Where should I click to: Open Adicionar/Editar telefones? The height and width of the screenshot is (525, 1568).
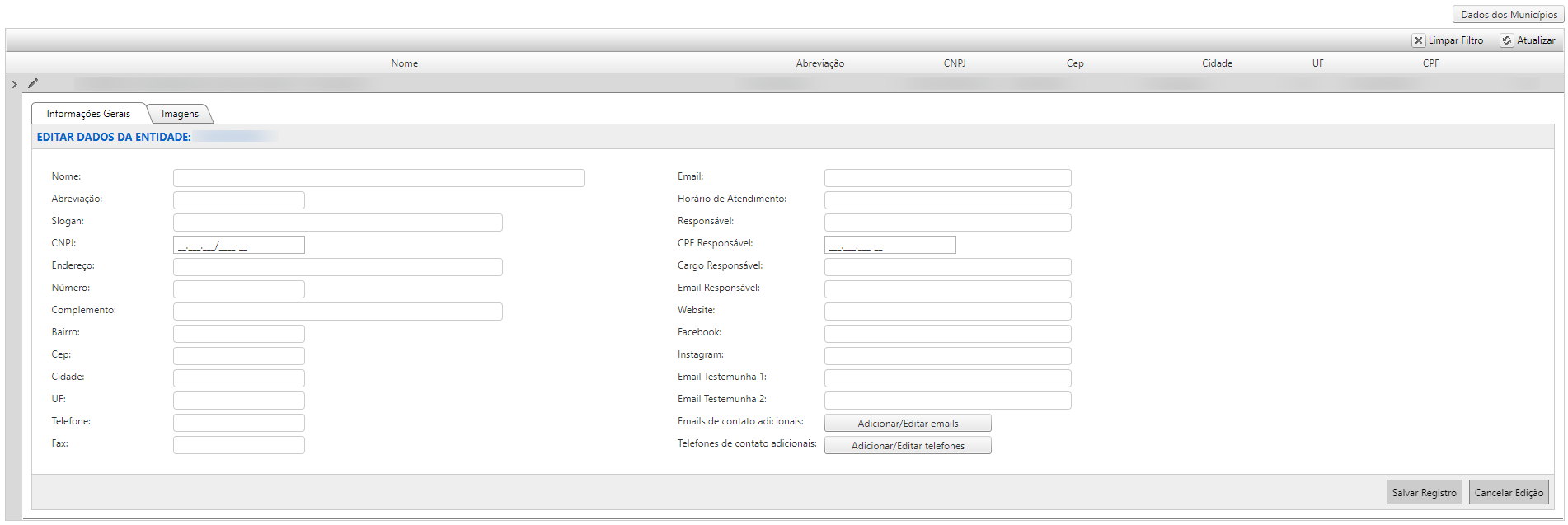click(908, 446)
